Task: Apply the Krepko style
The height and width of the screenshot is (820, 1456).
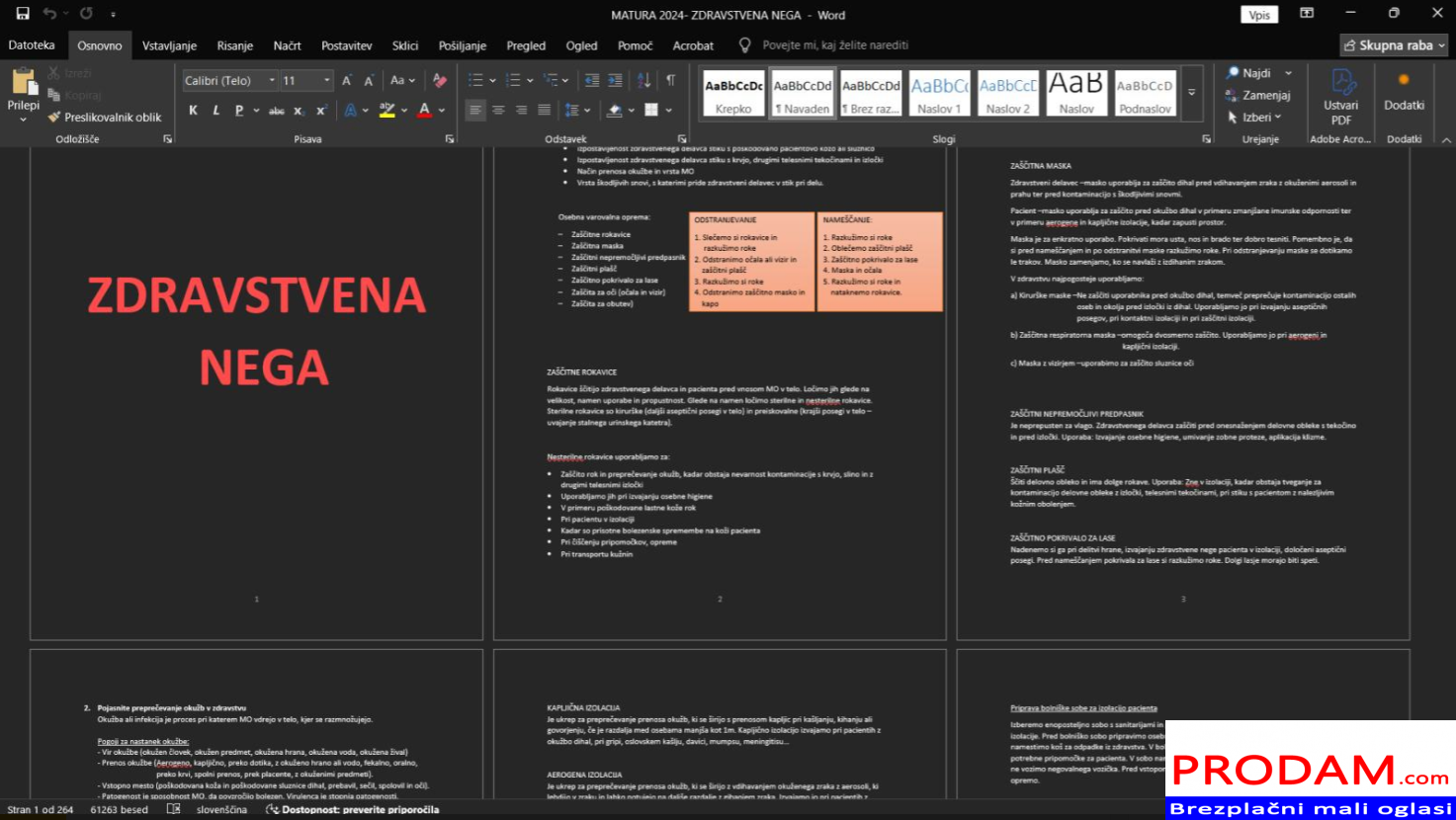Action: (733, 93)
